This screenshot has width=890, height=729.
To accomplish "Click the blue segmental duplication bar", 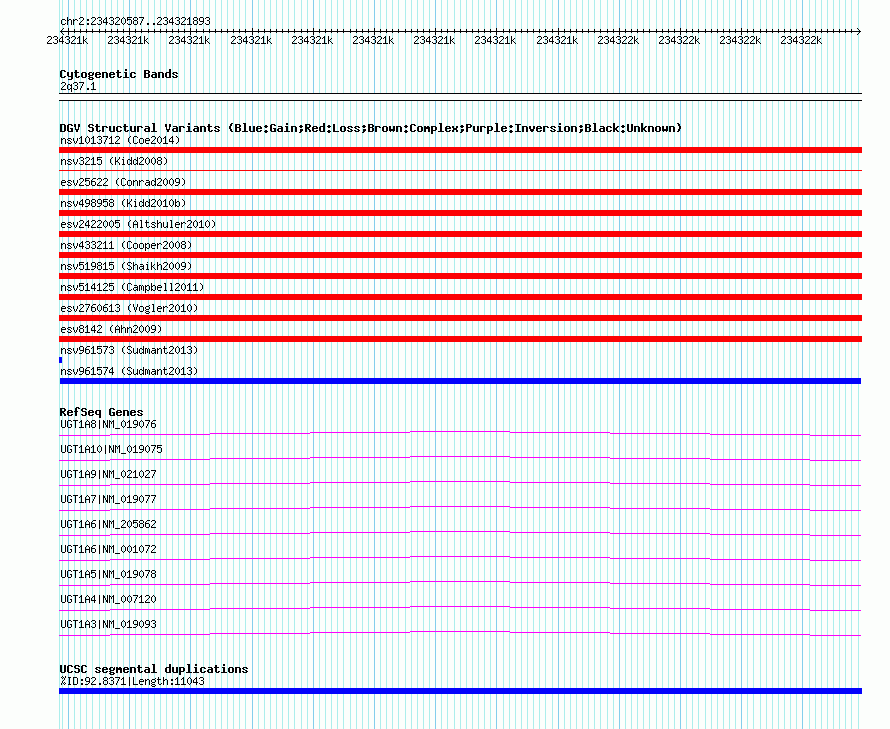I will [x=460, y=692].
